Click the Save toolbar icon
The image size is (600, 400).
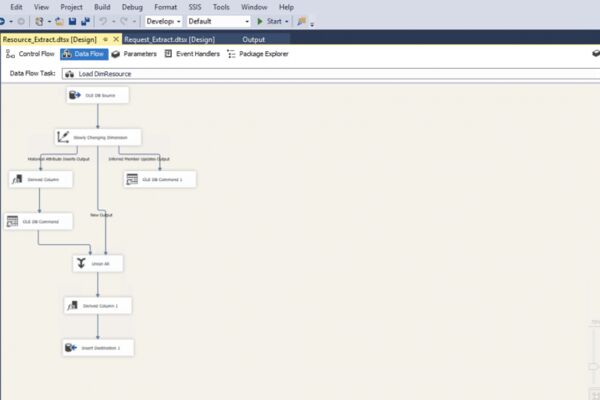(x=72, y=21)
